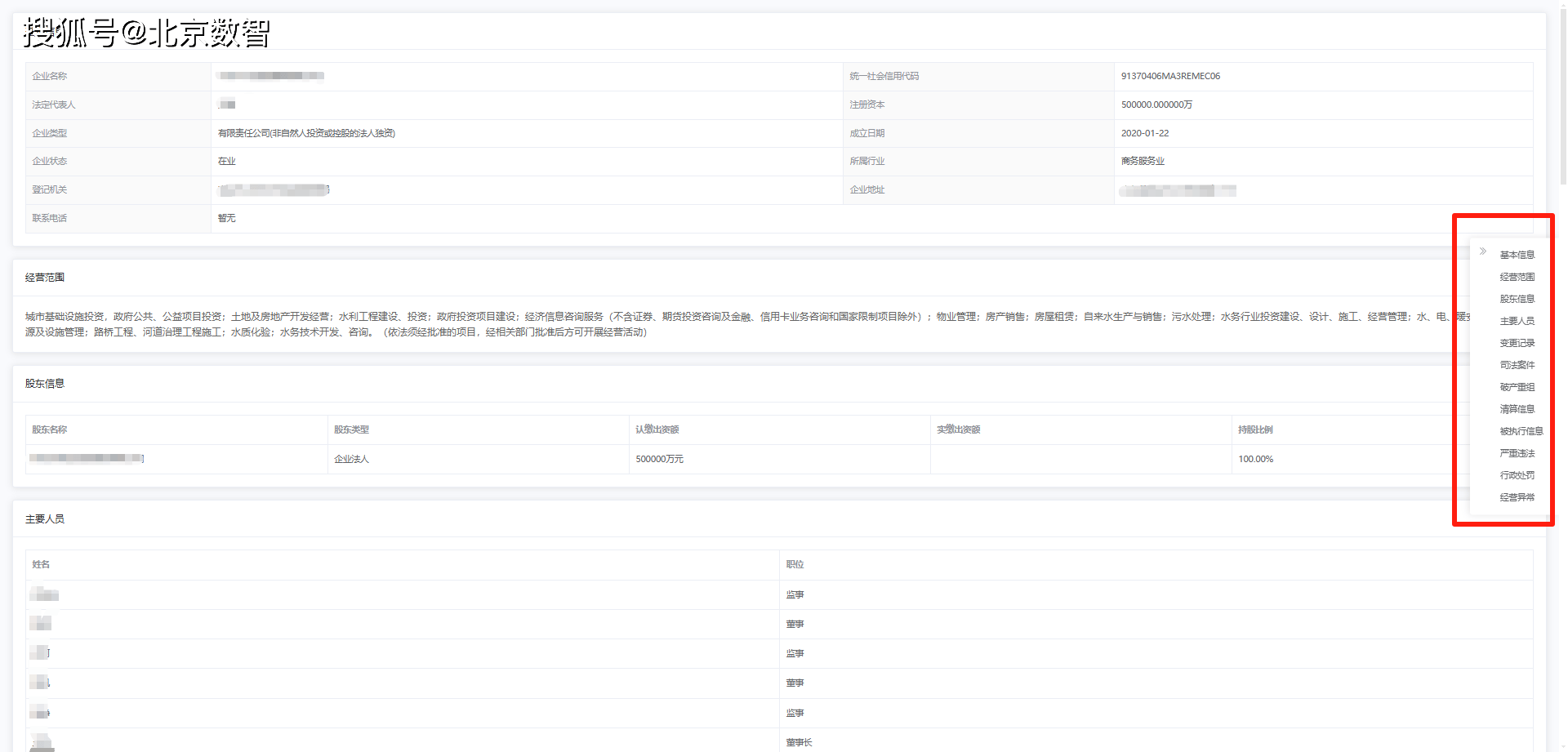This screenshot has height=752, width=1568.
Task: Go to 严重违法 in the side menu
Action: pos(1517,453)
